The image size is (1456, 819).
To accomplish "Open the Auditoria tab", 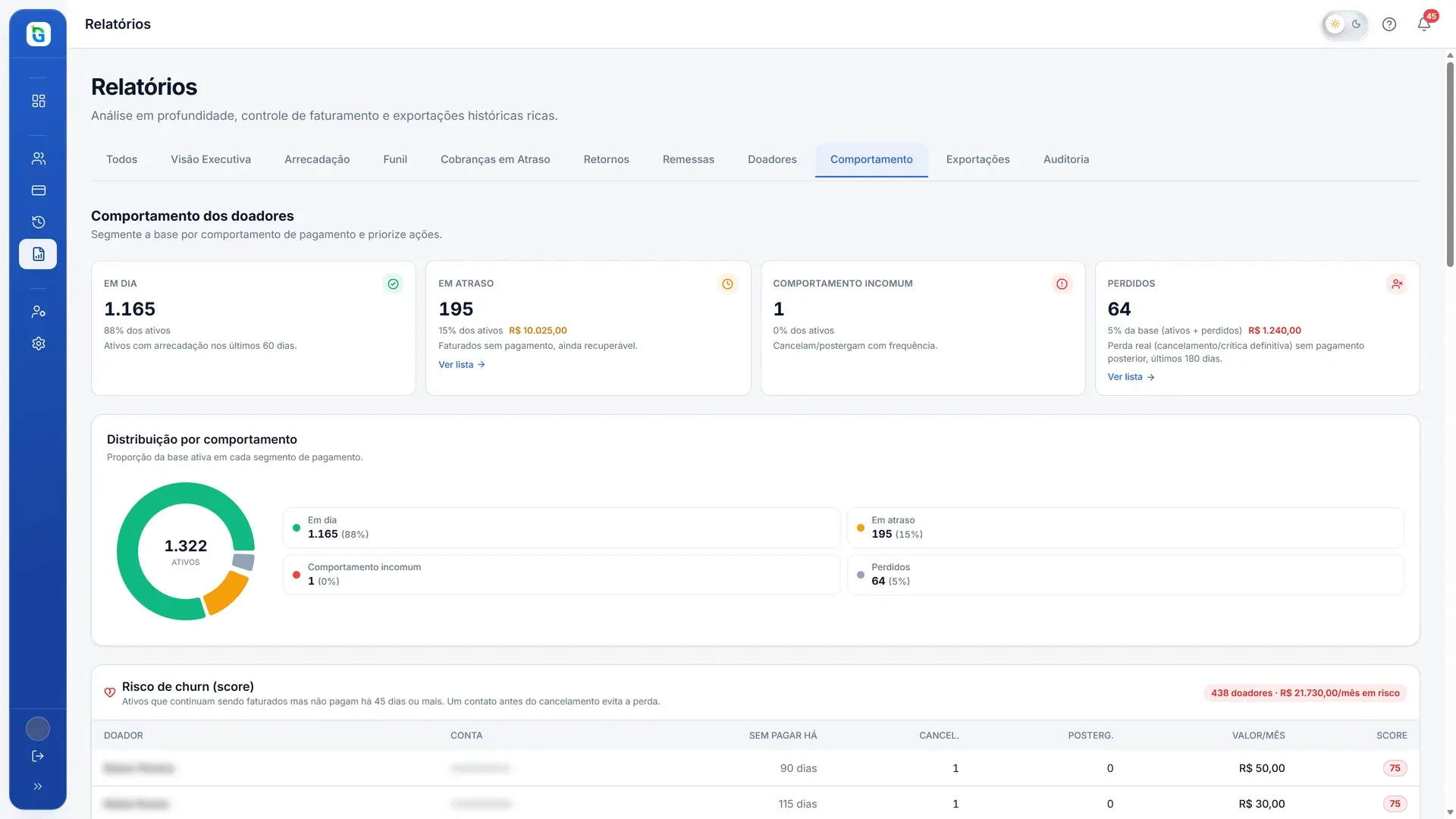I will (x=1066, y=159).
